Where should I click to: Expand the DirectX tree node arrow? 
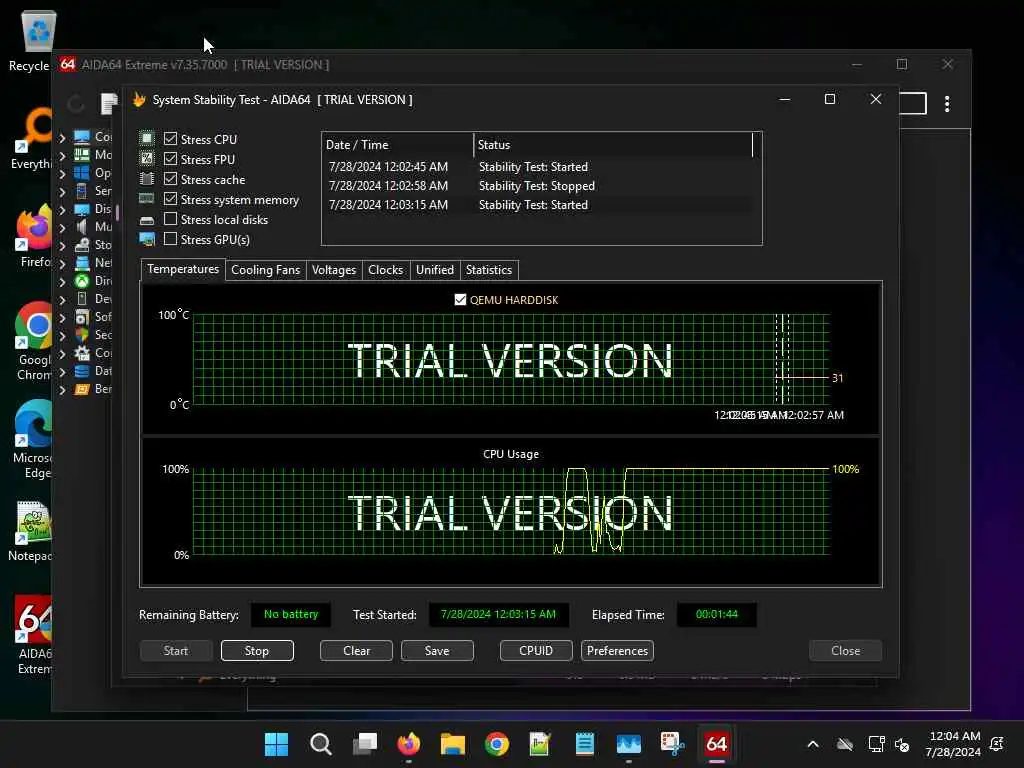point(62,282)
